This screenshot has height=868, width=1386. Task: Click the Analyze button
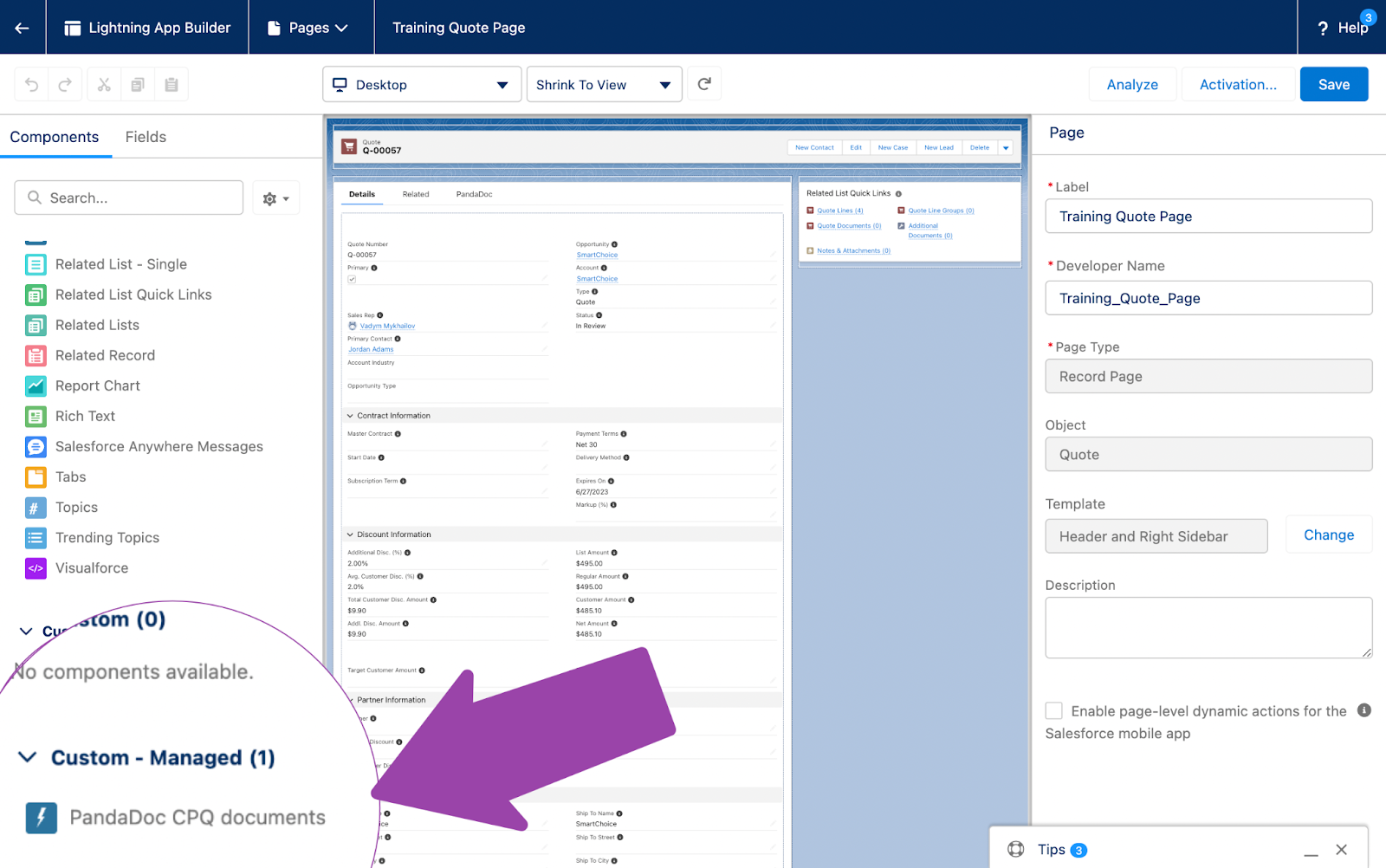pos(1132,84)
